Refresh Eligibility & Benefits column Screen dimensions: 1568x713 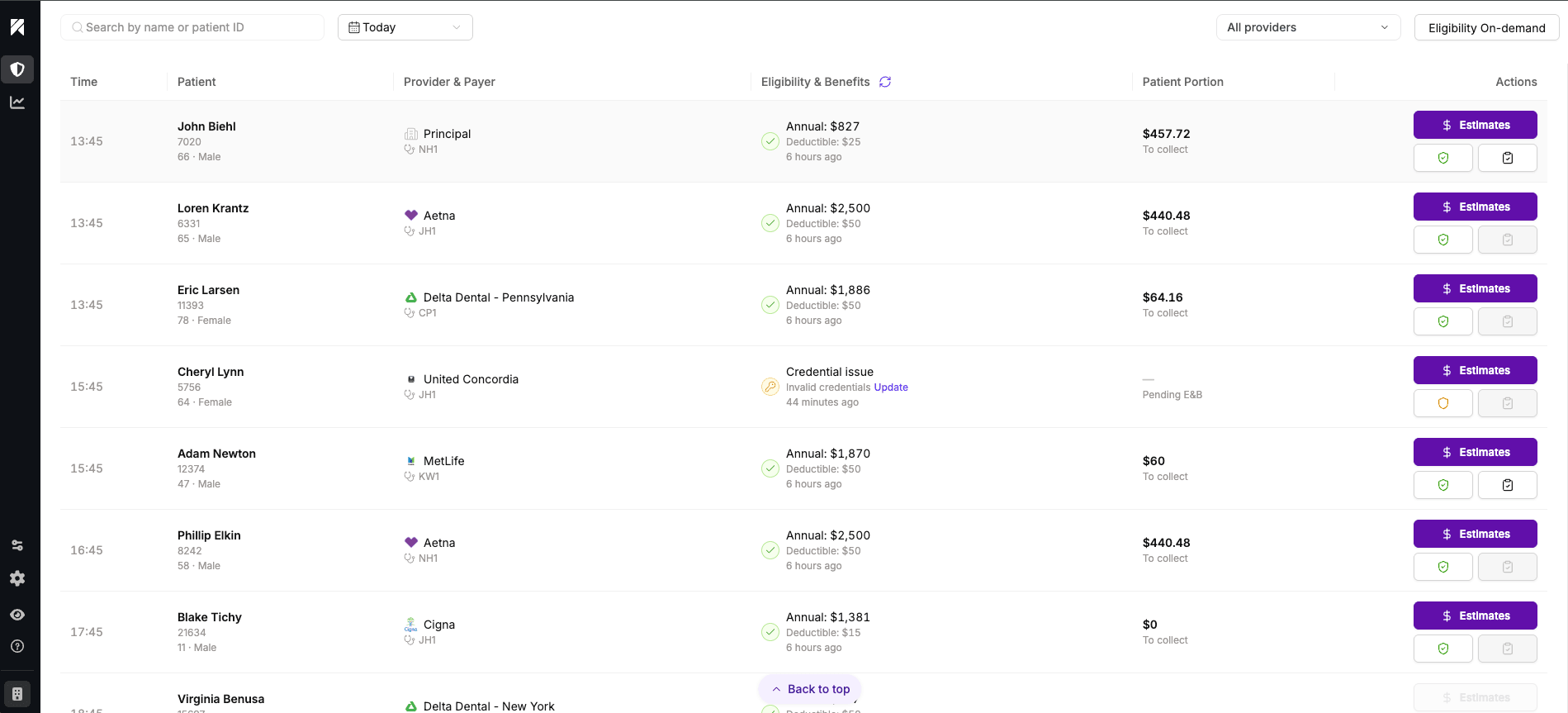(x=885, y=82)
